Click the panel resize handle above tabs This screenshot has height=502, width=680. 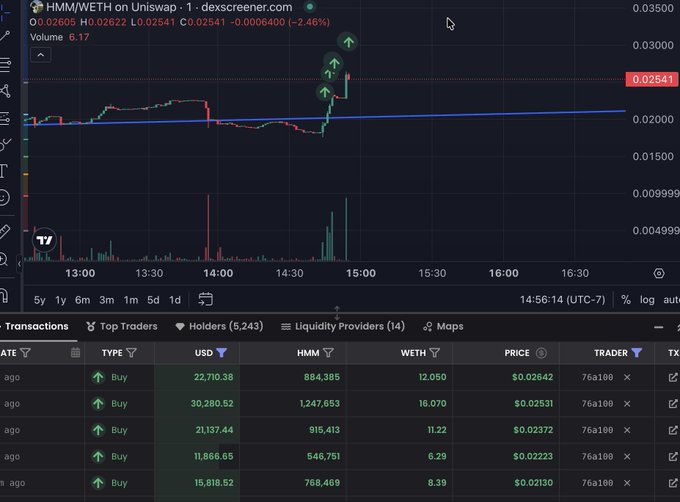tap(337, 312)
